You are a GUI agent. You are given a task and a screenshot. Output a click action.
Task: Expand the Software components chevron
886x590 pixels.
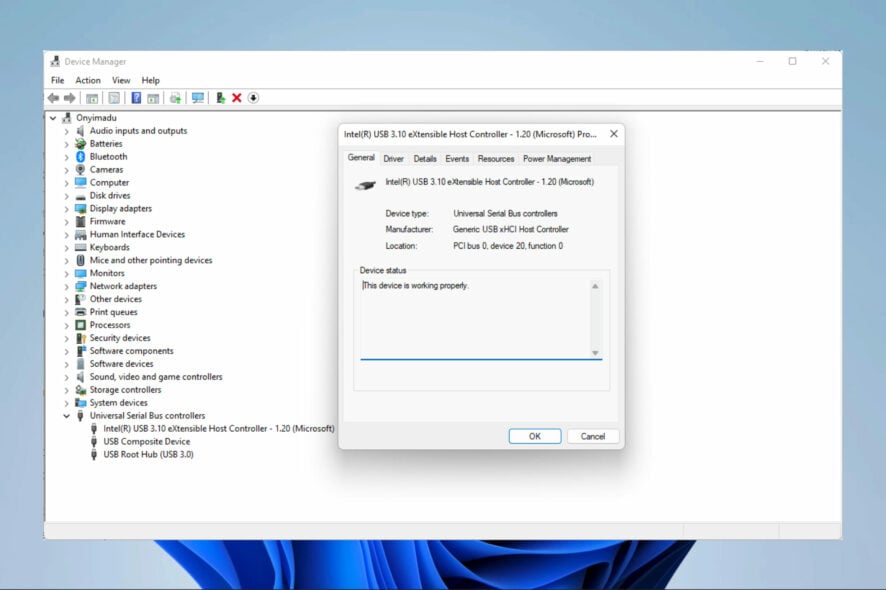[66, 352]
